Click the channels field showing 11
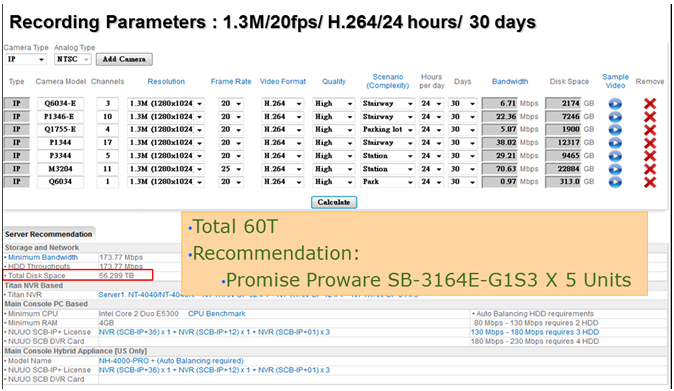674x391 pixels. coord(107,169)
